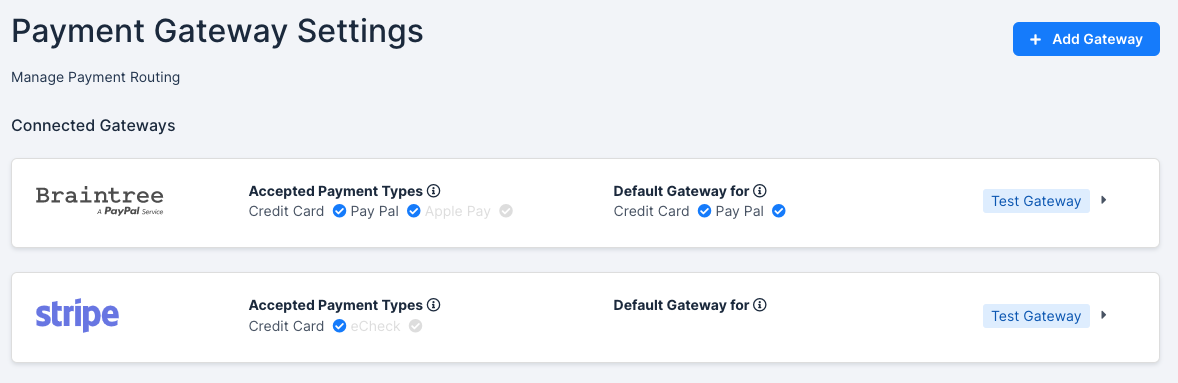Viewport: 1178px width, 383px height.
Task: Click the Braintree logo
Action: (99, 201)
